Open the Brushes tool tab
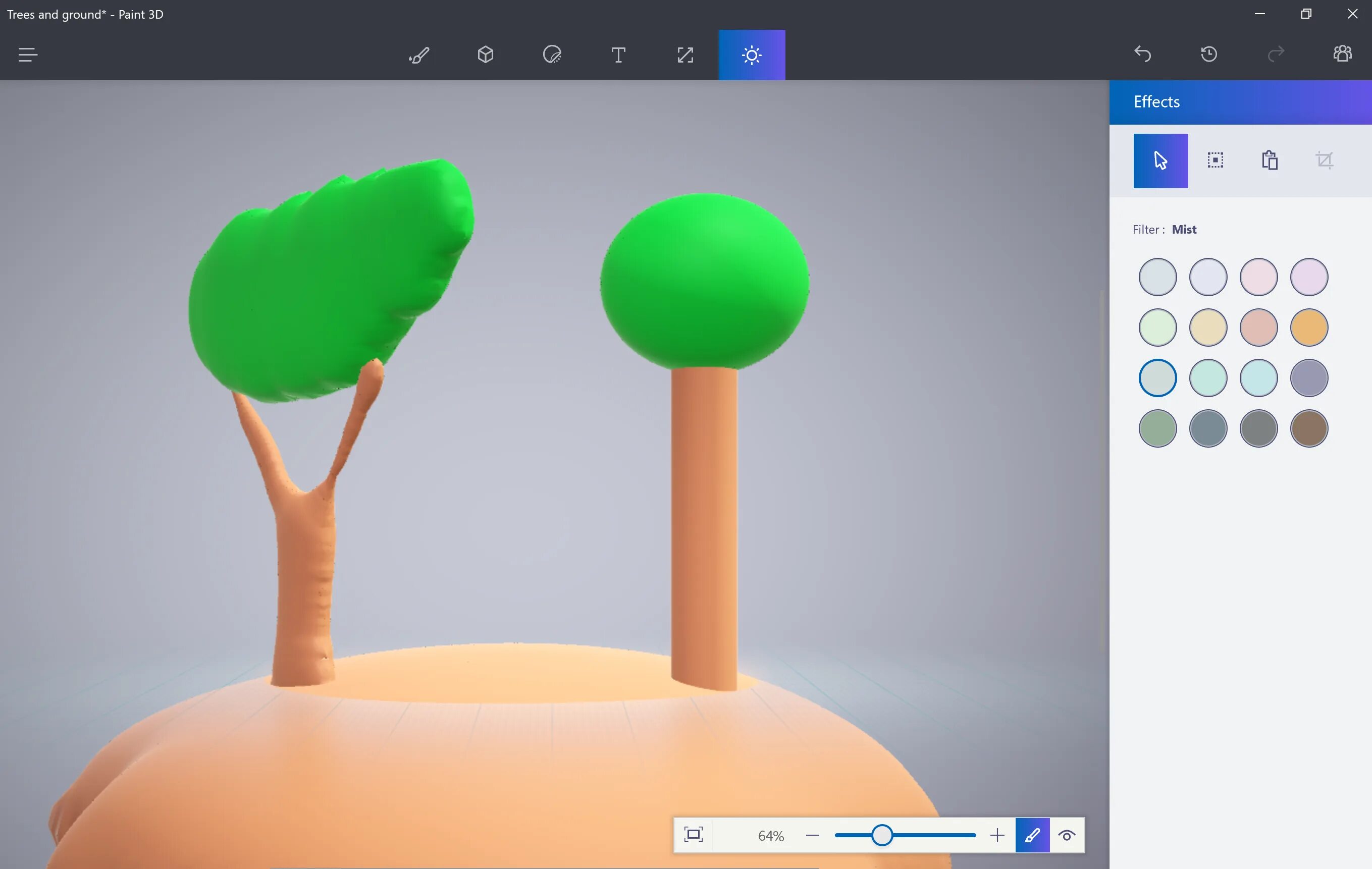 click(x=419, y=55)
